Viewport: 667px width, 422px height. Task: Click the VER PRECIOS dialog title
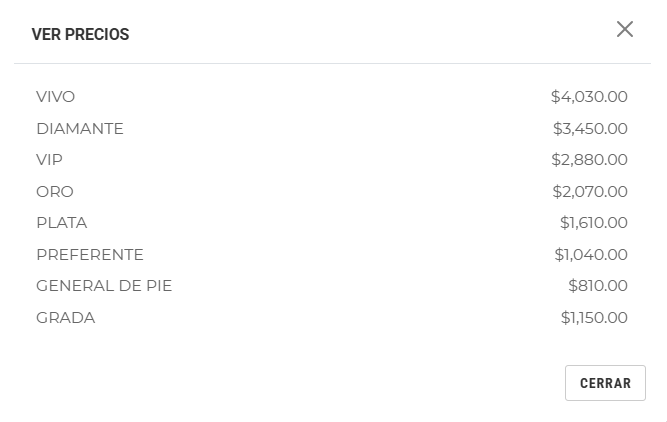(81, 35)
